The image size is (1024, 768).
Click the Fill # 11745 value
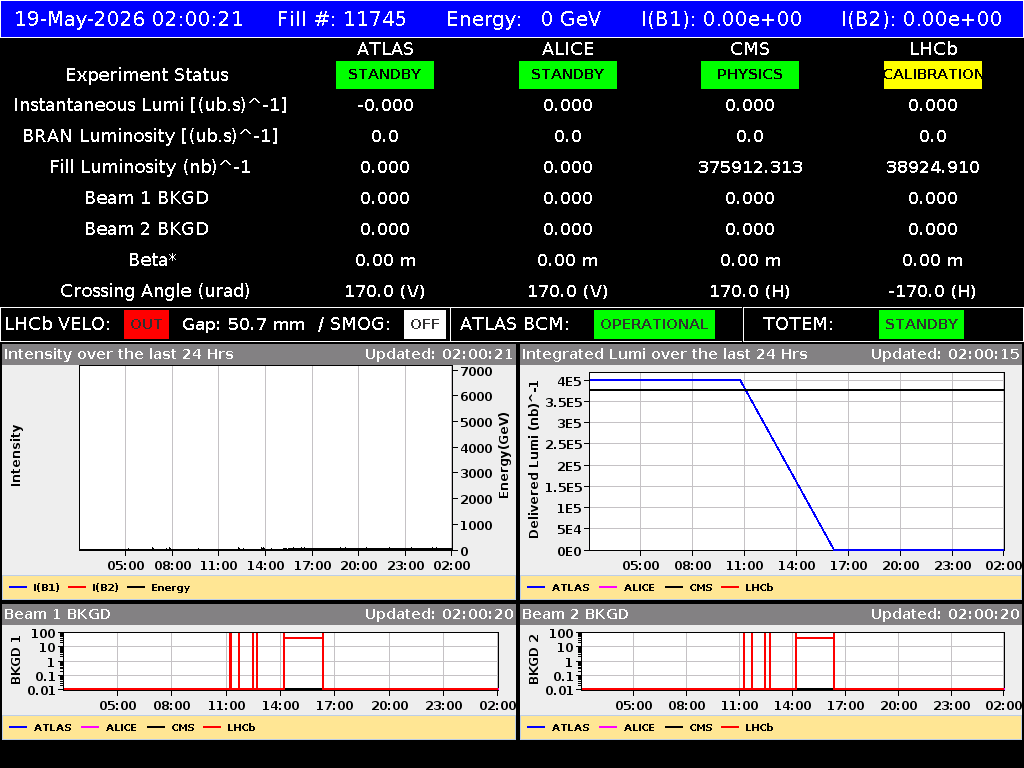pos(374,19)
